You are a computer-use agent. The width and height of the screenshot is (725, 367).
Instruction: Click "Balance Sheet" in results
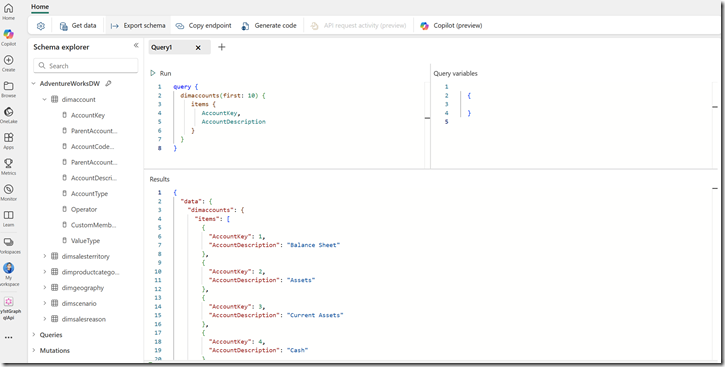click(314, 245)
